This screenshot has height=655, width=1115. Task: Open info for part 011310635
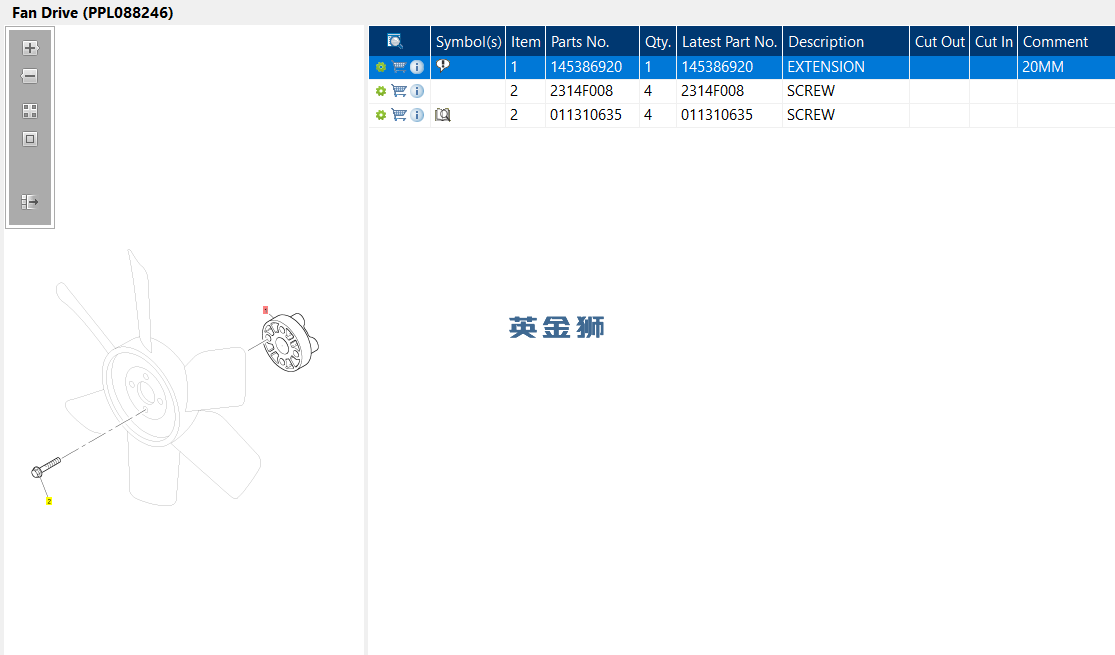(417, 115)
